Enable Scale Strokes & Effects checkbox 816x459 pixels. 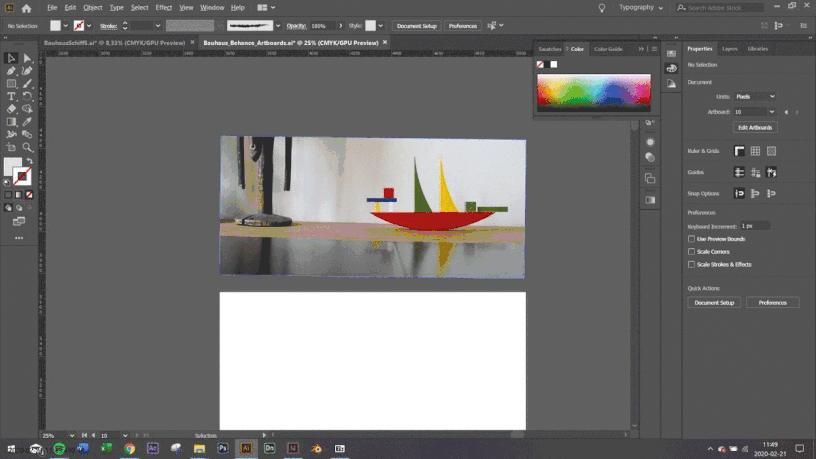pyautogui.click(x=691, y=264)
